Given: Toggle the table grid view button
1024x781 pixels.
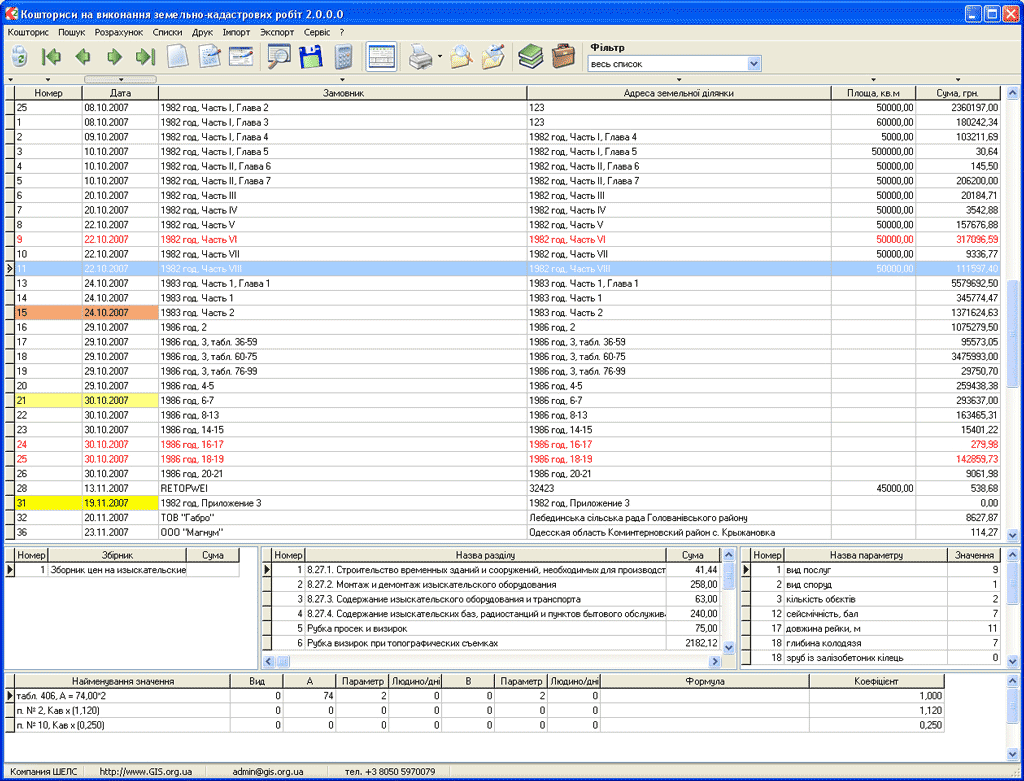Looking at the screenshot, I should 381,57.
